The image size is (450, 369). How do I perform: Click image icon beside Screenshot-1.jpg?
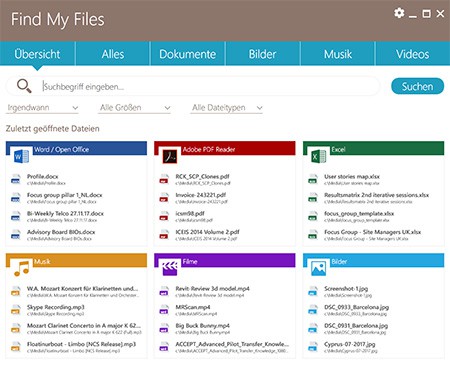(x=313, y=291)
